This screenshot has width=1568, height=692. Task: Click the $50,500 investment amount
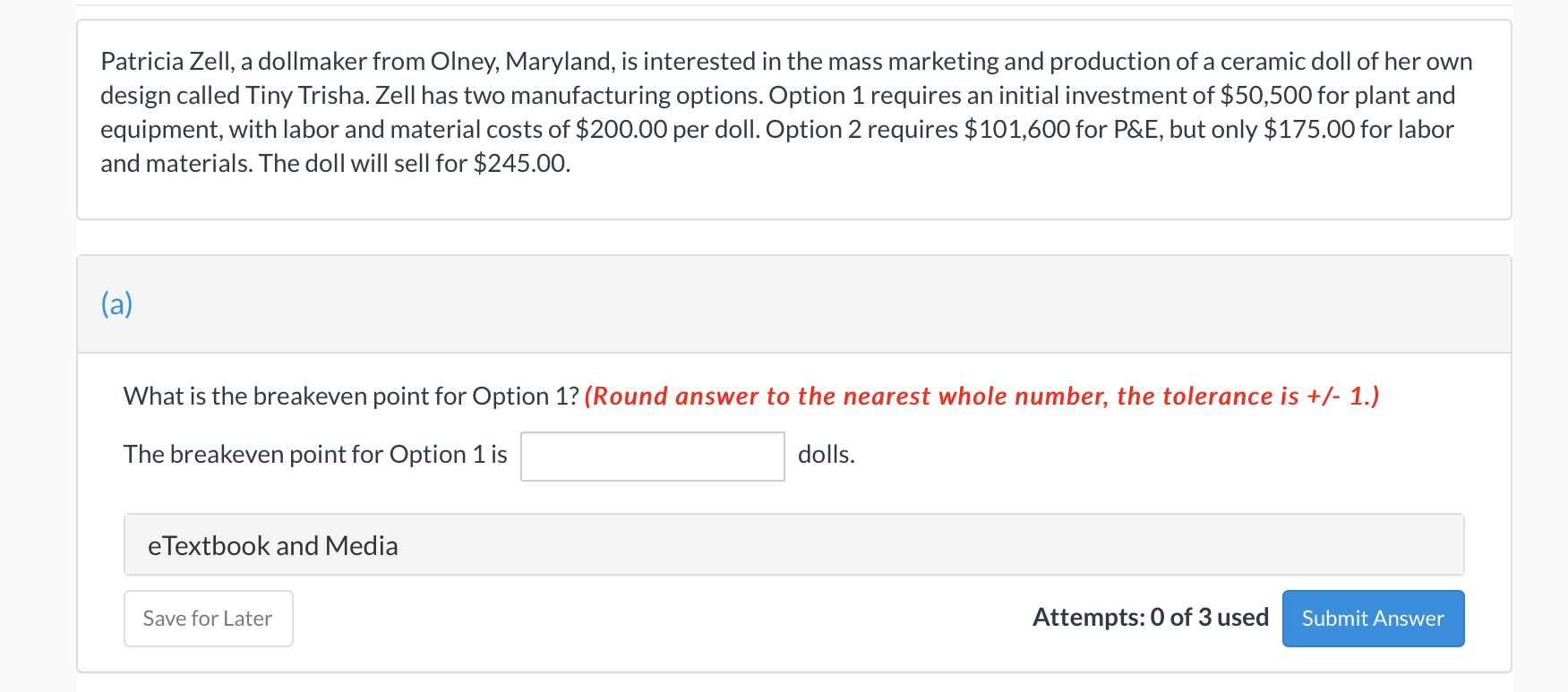click(1265, 96)
